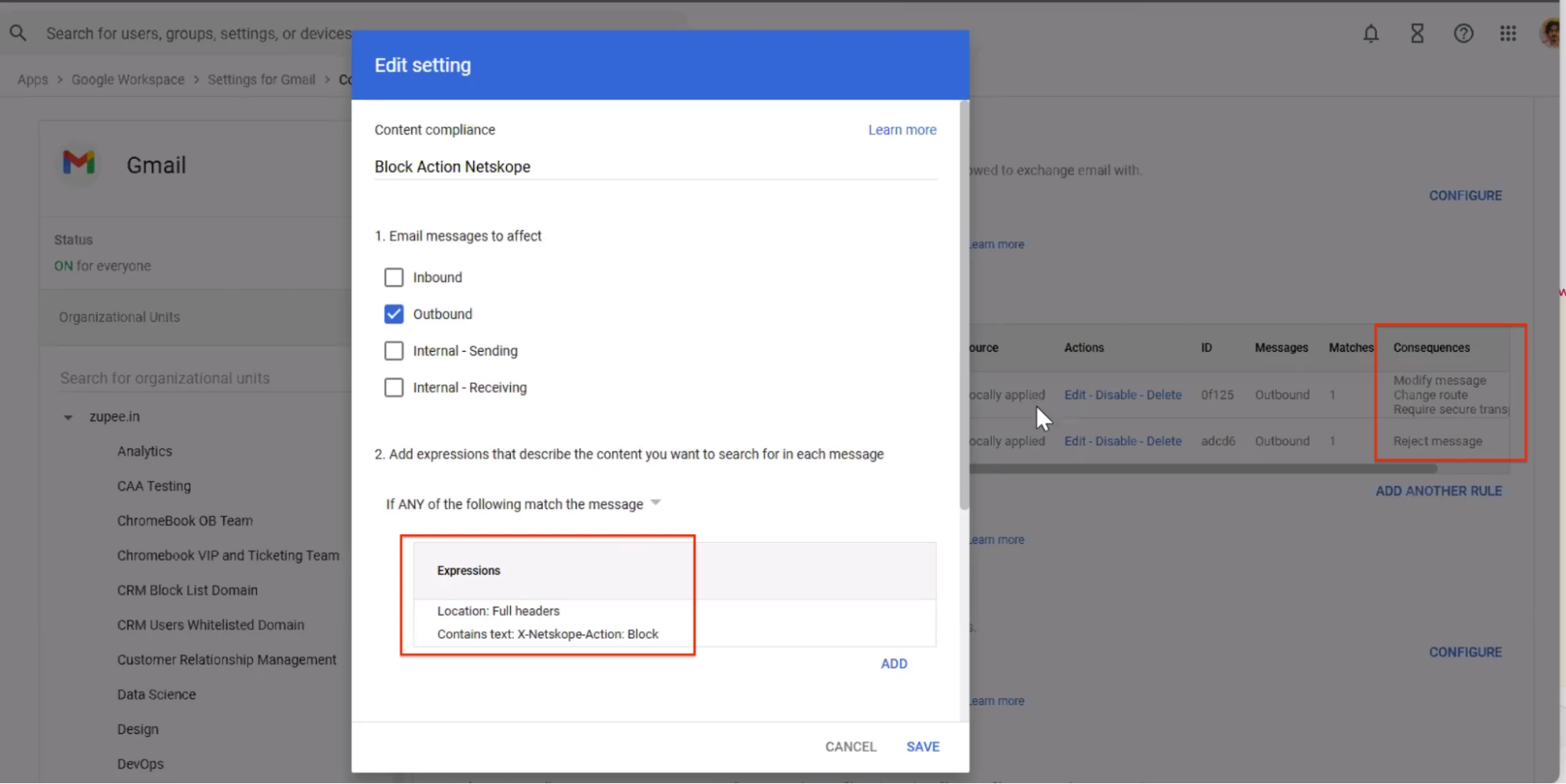1566x784 pixels.
Task: Click the Location: Full headers text
Action: tap(498, 611)
